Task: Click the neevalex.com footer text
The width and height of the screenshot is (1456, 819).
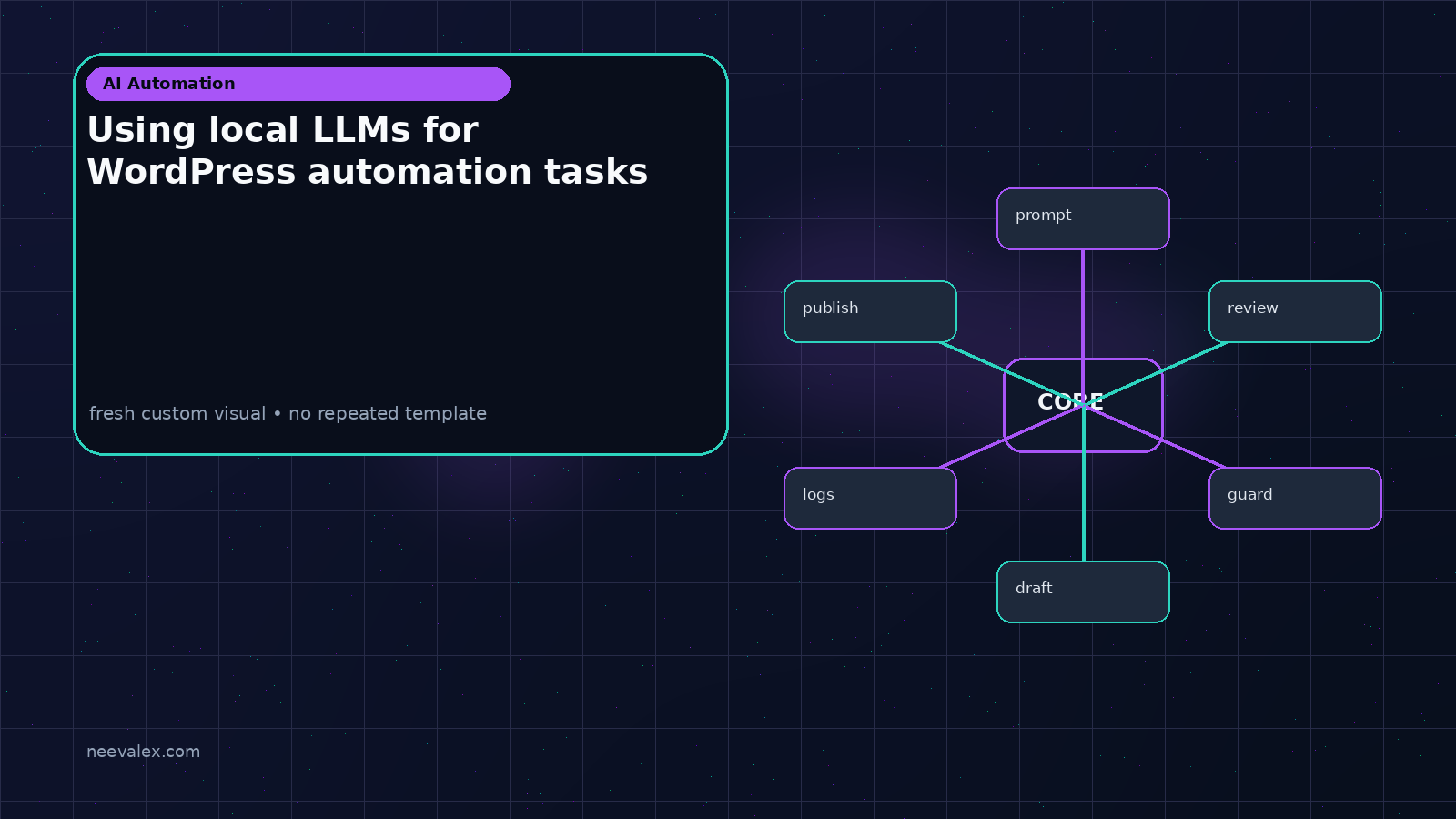Action: pos(143,752)
